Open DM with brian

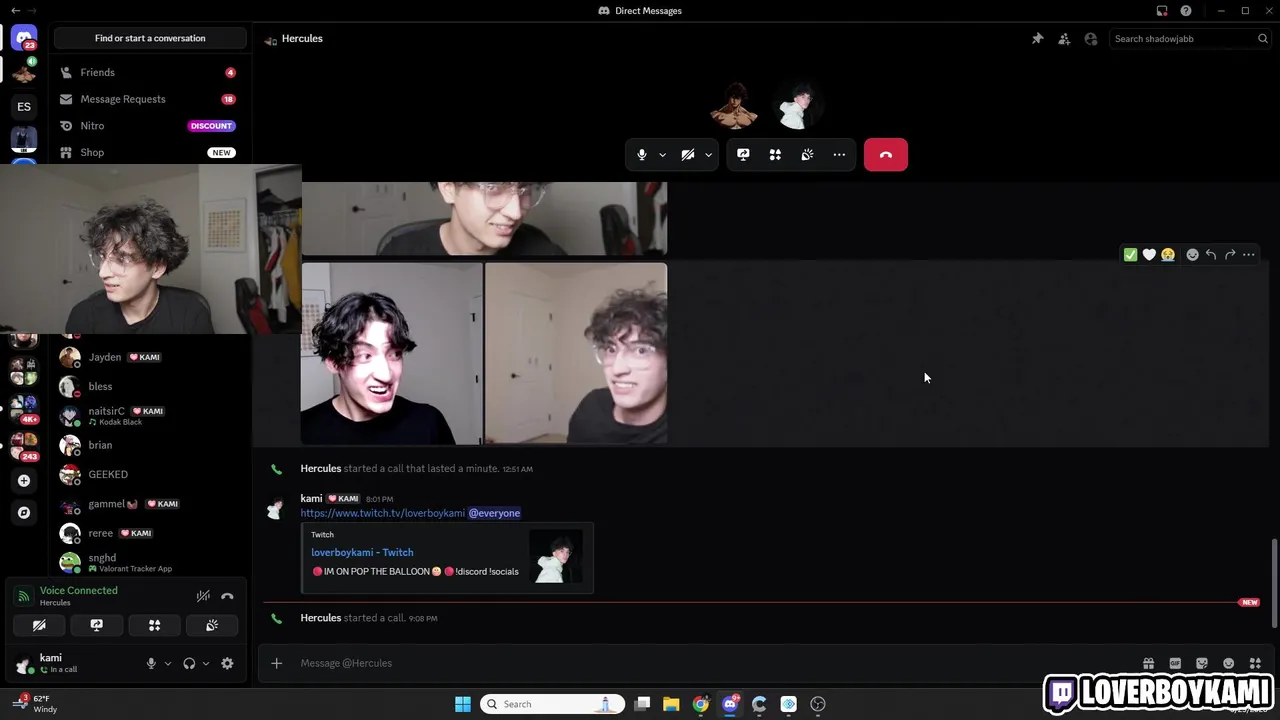coord(150,445)
